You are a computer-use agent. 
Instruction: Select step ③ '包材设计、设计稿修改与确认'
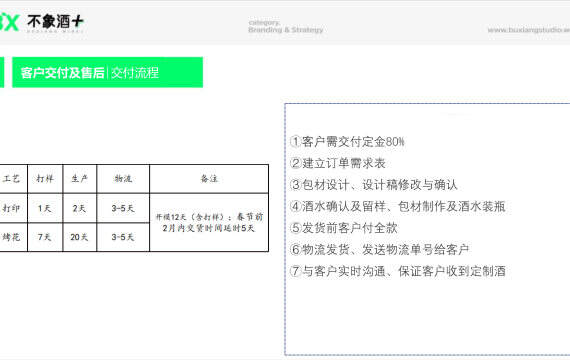[x=374, y=185]
